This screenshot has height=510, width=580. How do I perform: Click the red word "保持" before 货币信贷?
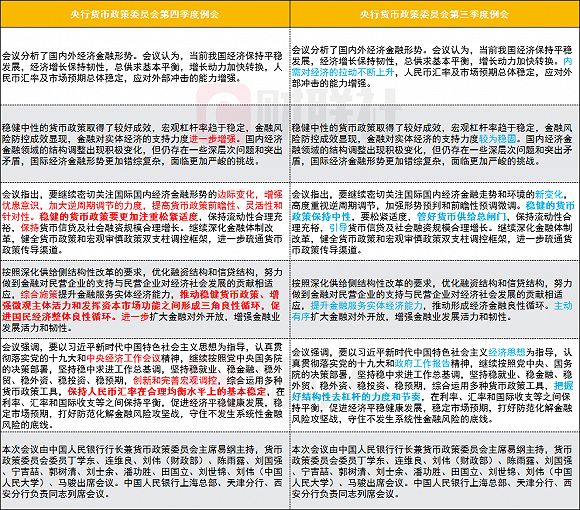click(30, 228)
